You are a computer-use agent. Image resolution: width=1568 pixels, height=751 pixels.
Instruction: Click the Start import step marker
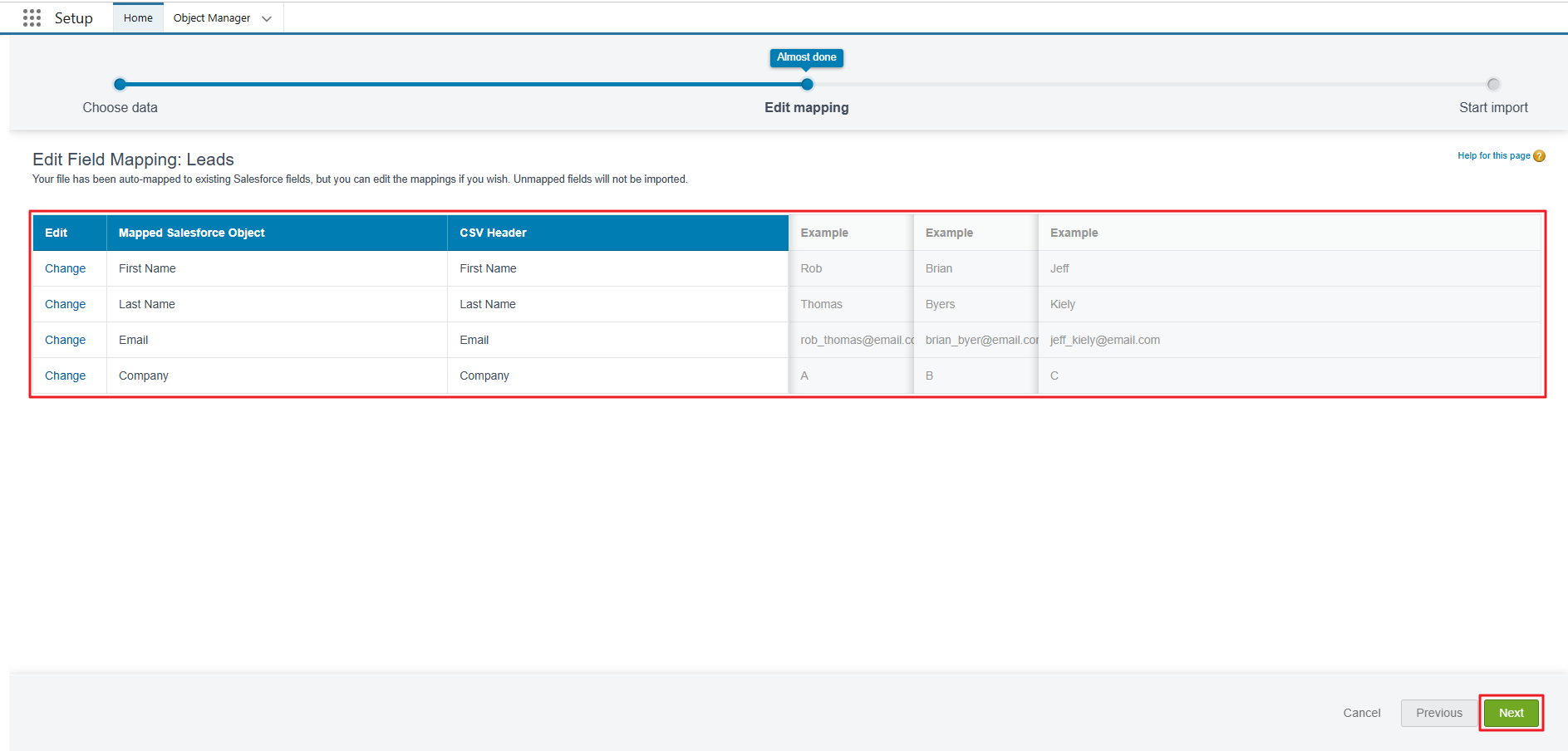[1493, 84]
